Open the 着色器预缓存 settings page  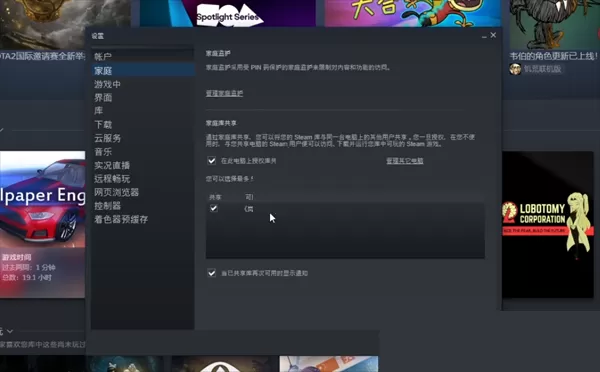pos(142,219)
